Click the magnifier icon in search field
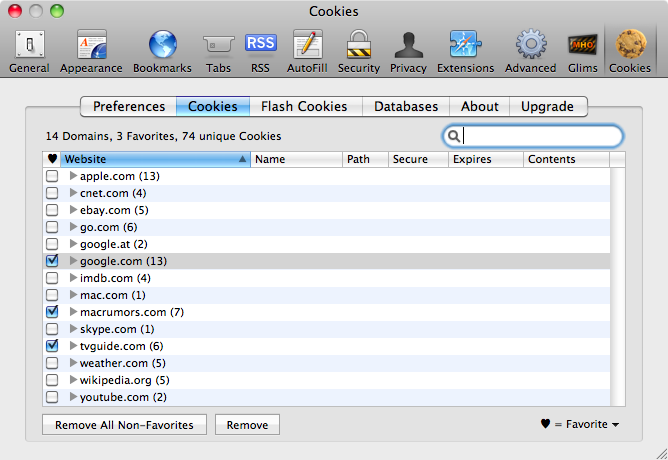 [x=454, y=136]
